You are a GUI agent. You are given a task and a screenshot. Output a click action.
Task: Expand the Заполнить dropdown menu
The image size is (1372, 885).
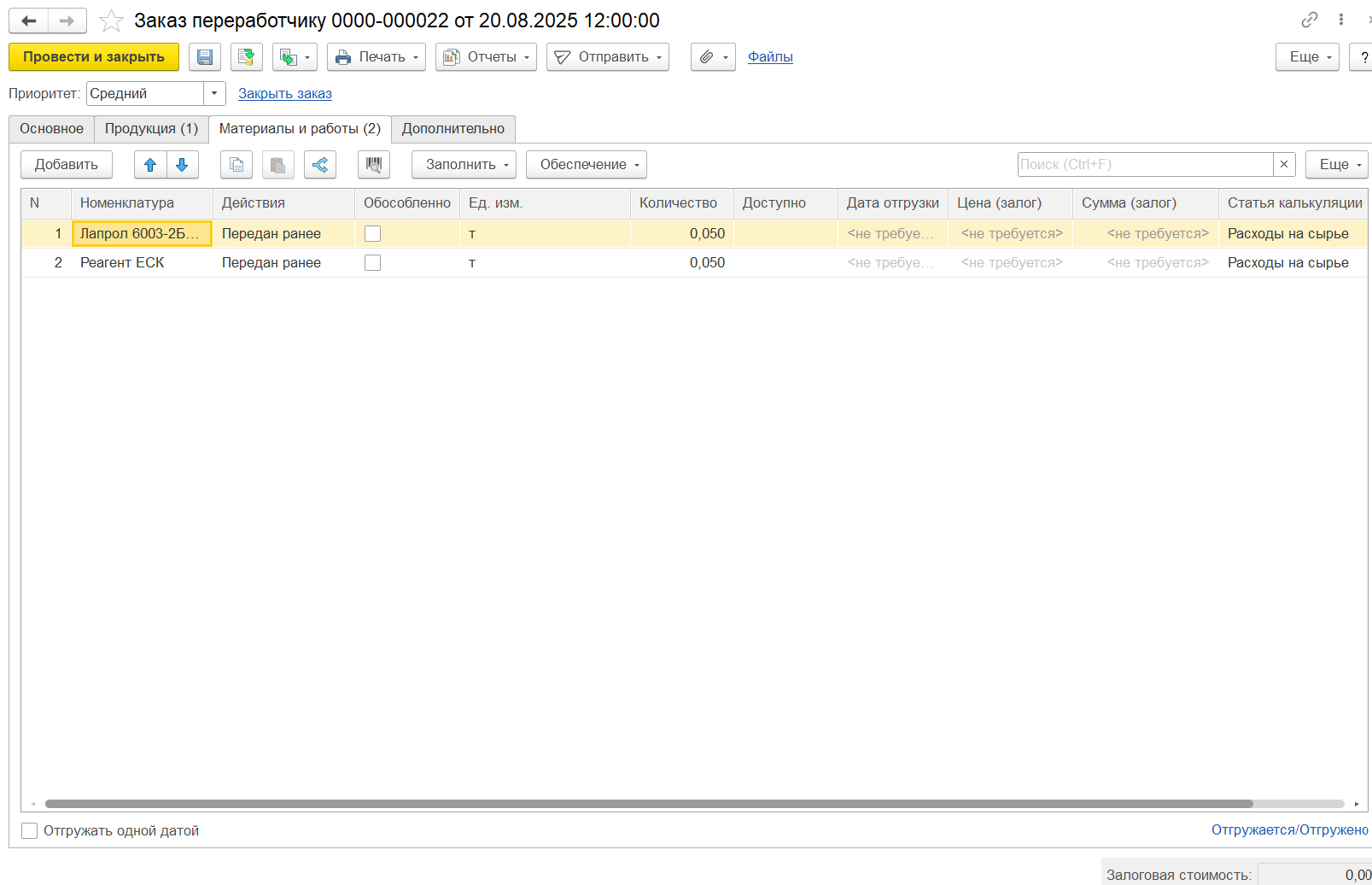pos(464,165)
